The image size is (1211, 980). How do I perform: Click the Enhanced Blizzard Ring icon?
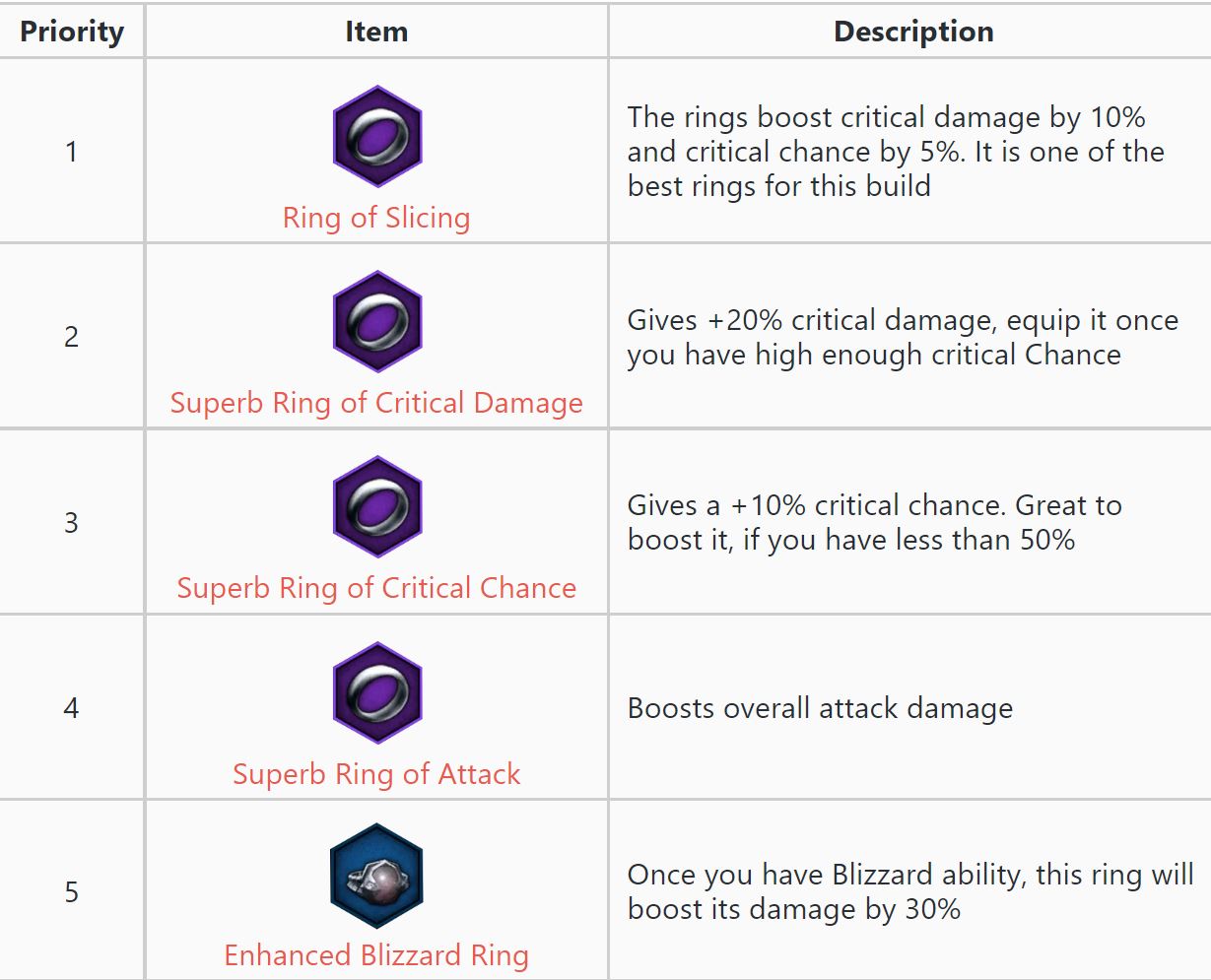[x=376, y=877]
